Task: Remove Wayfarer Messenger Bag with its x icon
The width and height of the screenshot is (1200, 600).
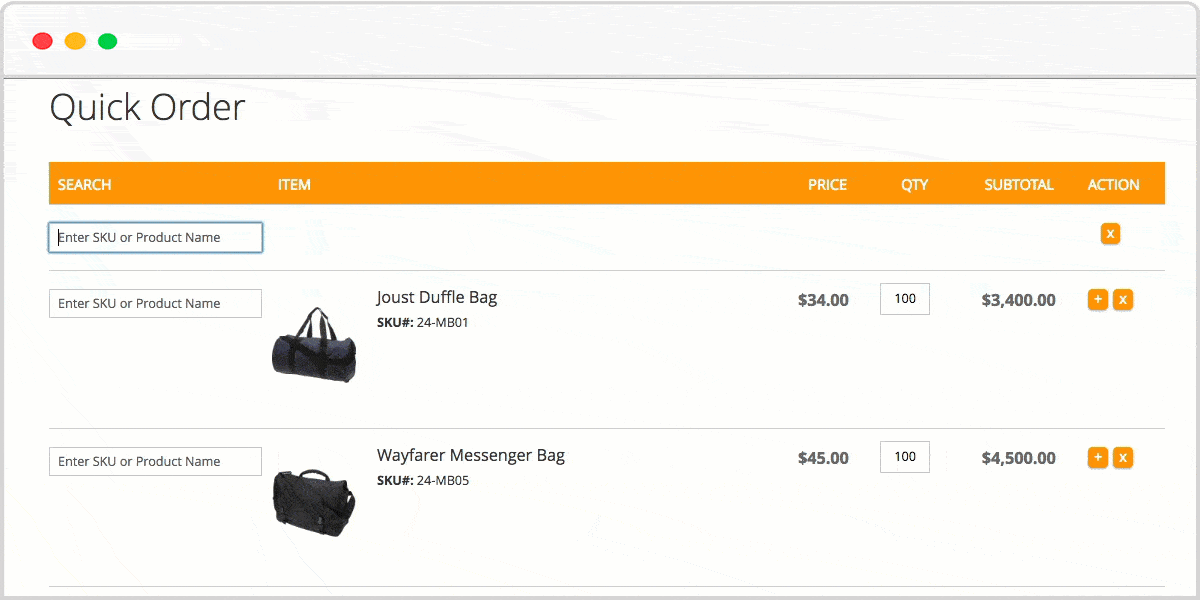Action: (1123, 458)
